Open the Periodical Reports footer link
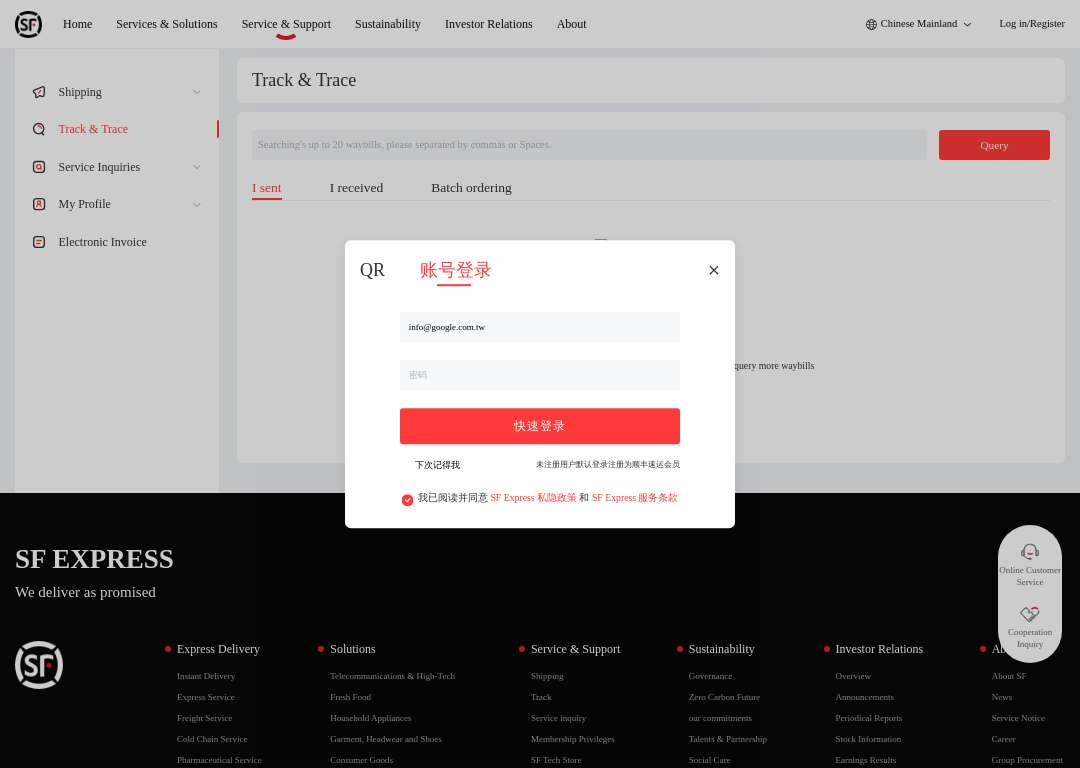The width and height of the screenshot is (1080, 768). [869, 718]
